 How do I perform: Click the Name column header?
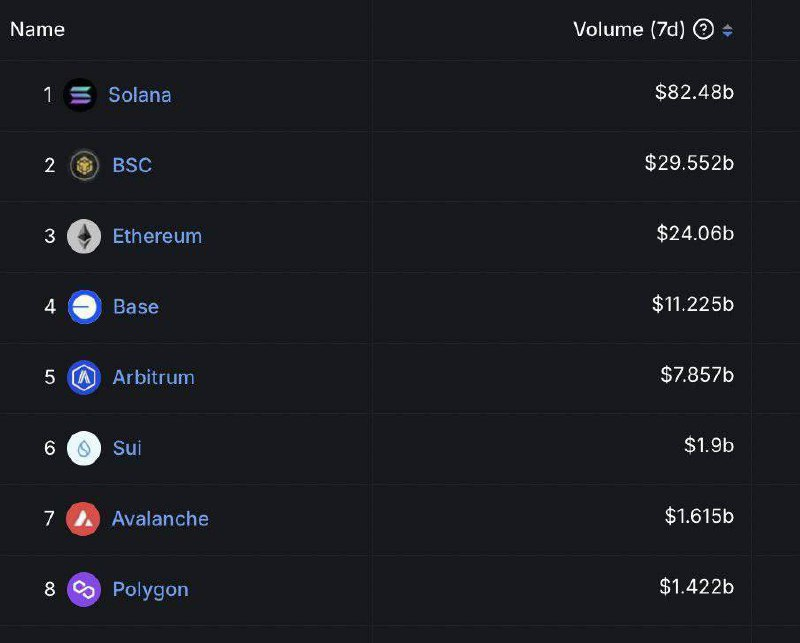tap(36, 29)
